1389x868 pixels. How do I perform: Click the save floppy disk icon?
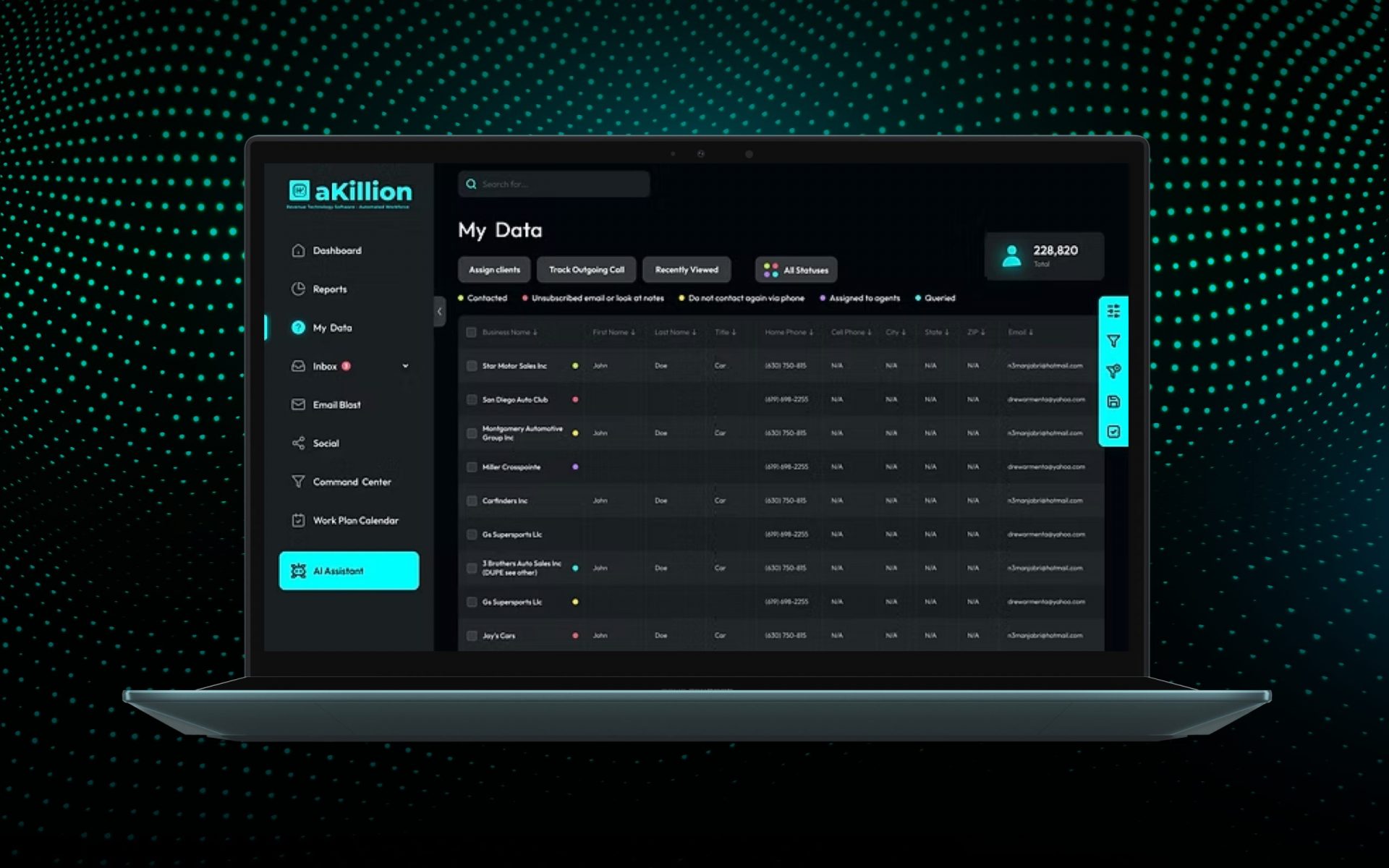coord(1113,401)
